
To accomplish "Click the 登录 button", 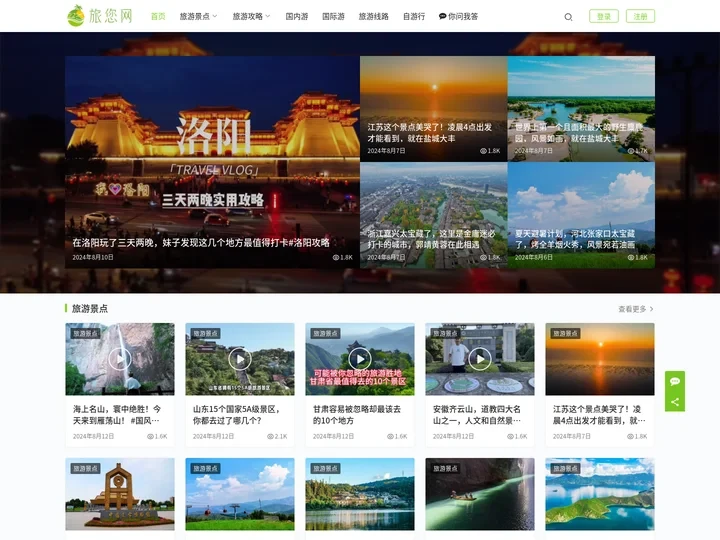I will pyautogui.click(x=604, y=16).
